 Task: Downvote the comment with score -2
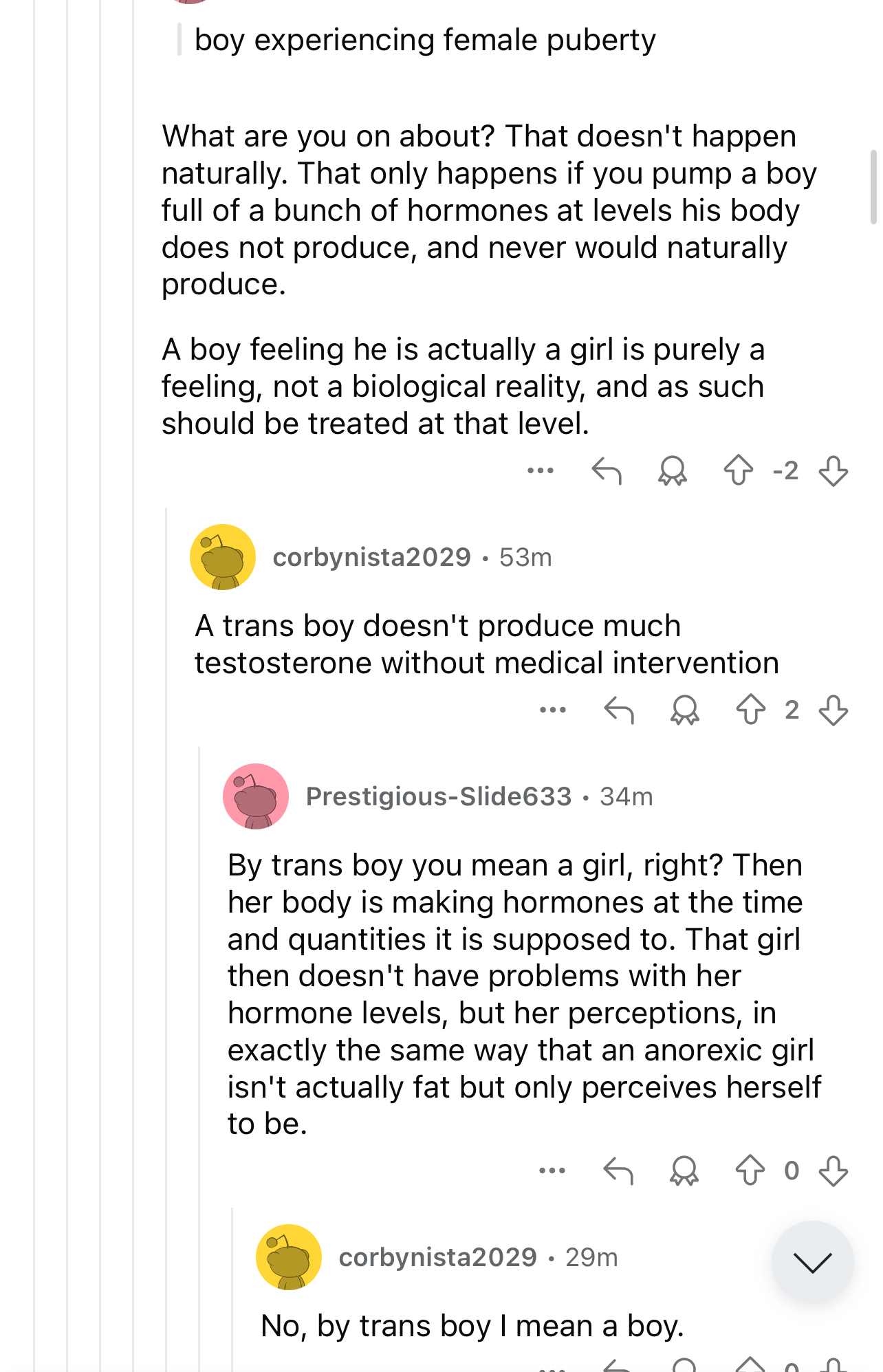833,471
